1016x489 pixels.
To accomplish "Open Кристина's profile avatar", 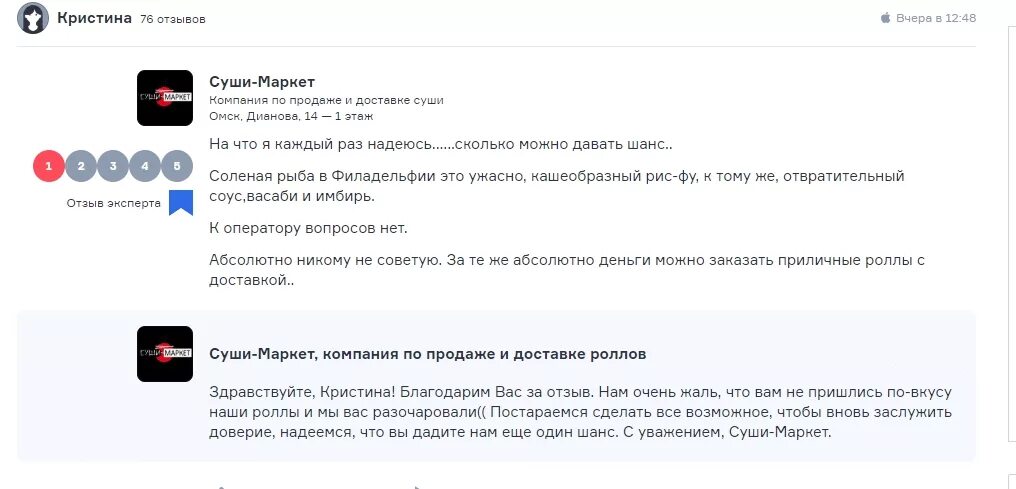I will click(x=32, y=18).
